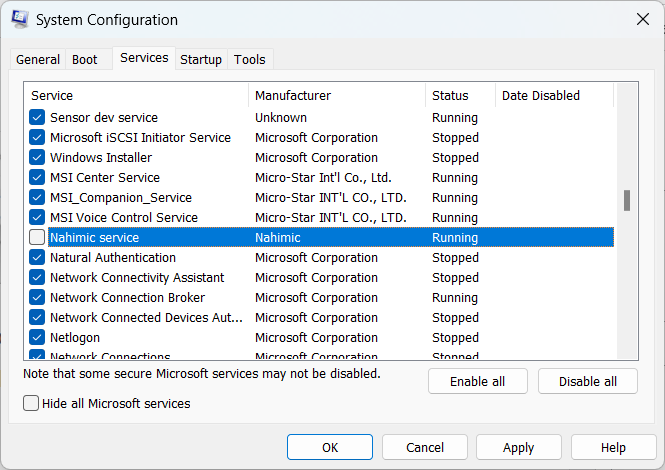Sort by the Status column header
The height and width of the screenshot is (470, 665).
[x=460, y=96]
